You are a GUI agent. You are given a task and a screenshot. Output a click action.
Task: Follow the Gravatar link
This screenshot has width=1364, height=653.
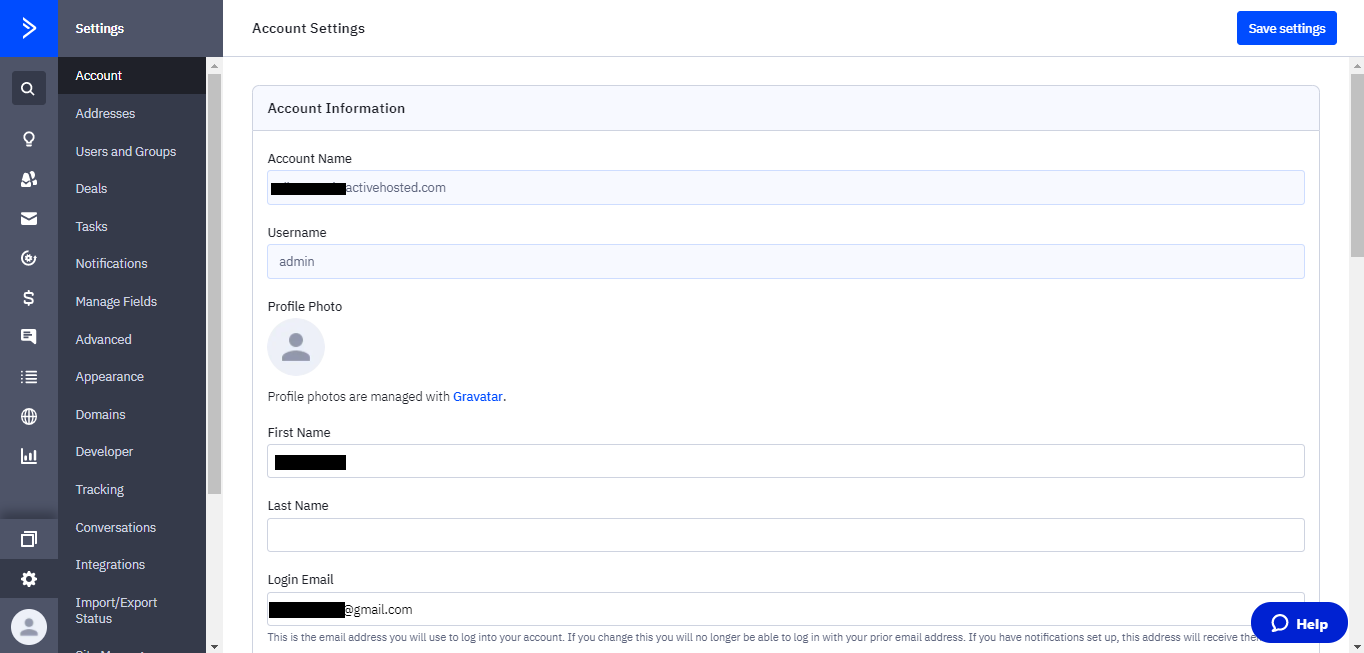[478, 397]
